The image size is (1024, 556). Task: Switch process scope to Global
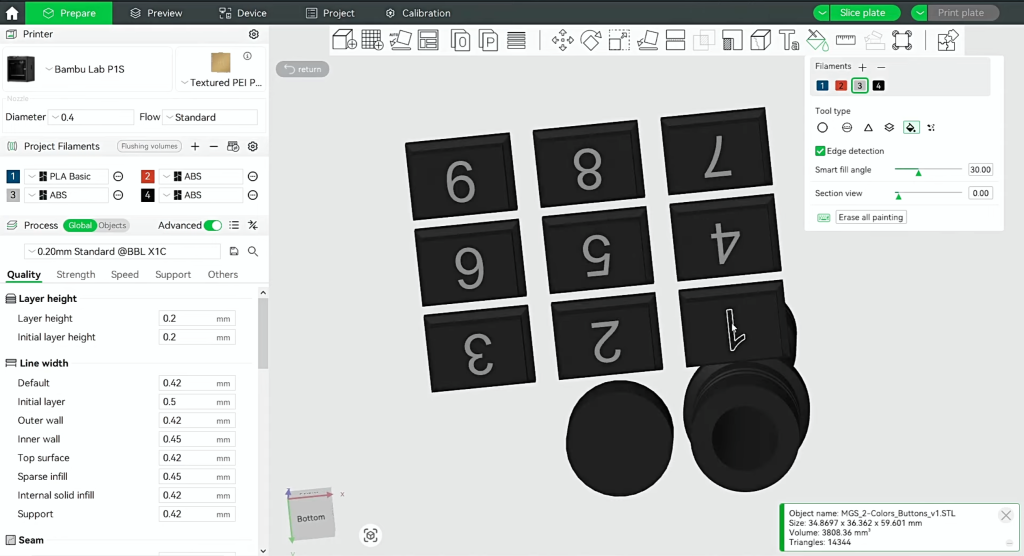80,225
